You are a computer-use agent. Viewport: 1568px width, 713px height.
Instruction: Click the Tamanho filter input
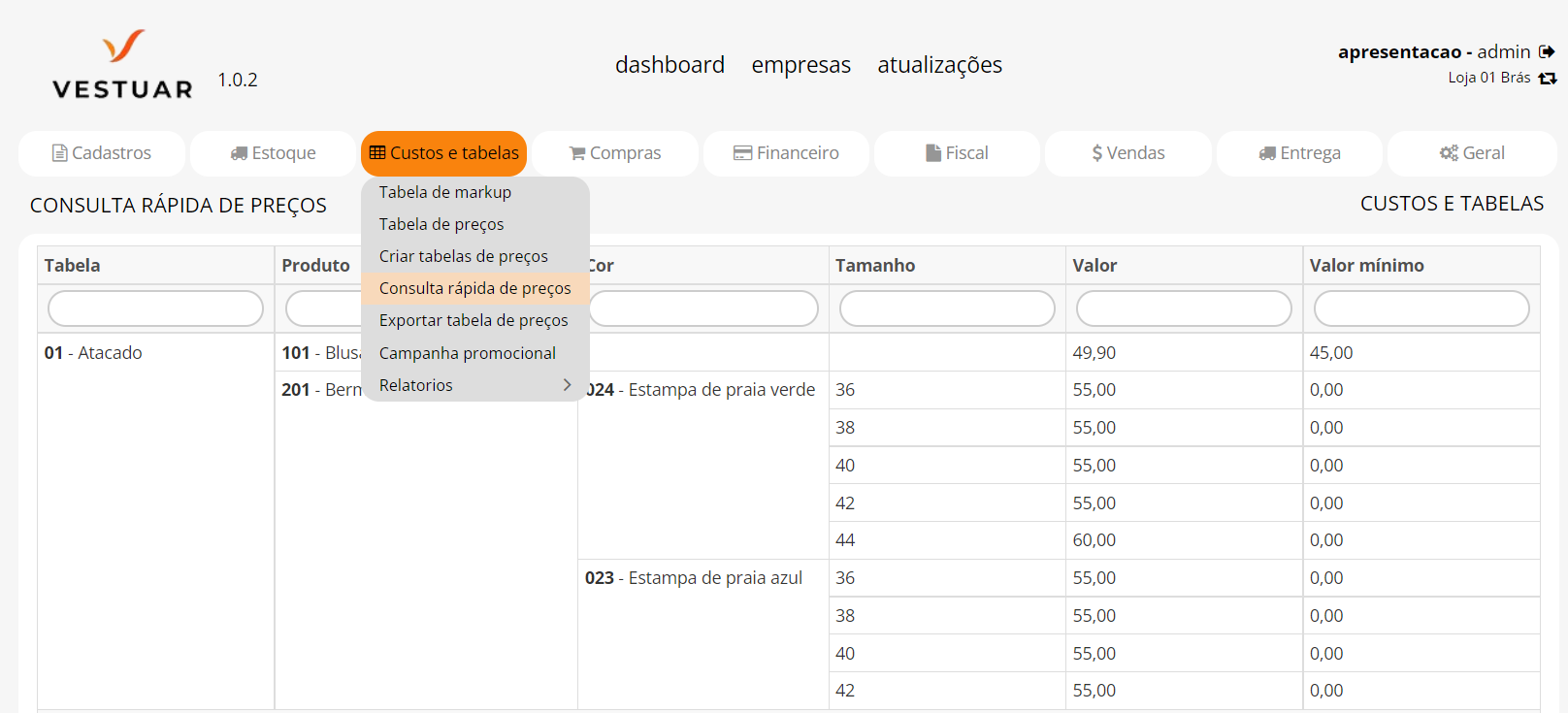tap(947, 308)
